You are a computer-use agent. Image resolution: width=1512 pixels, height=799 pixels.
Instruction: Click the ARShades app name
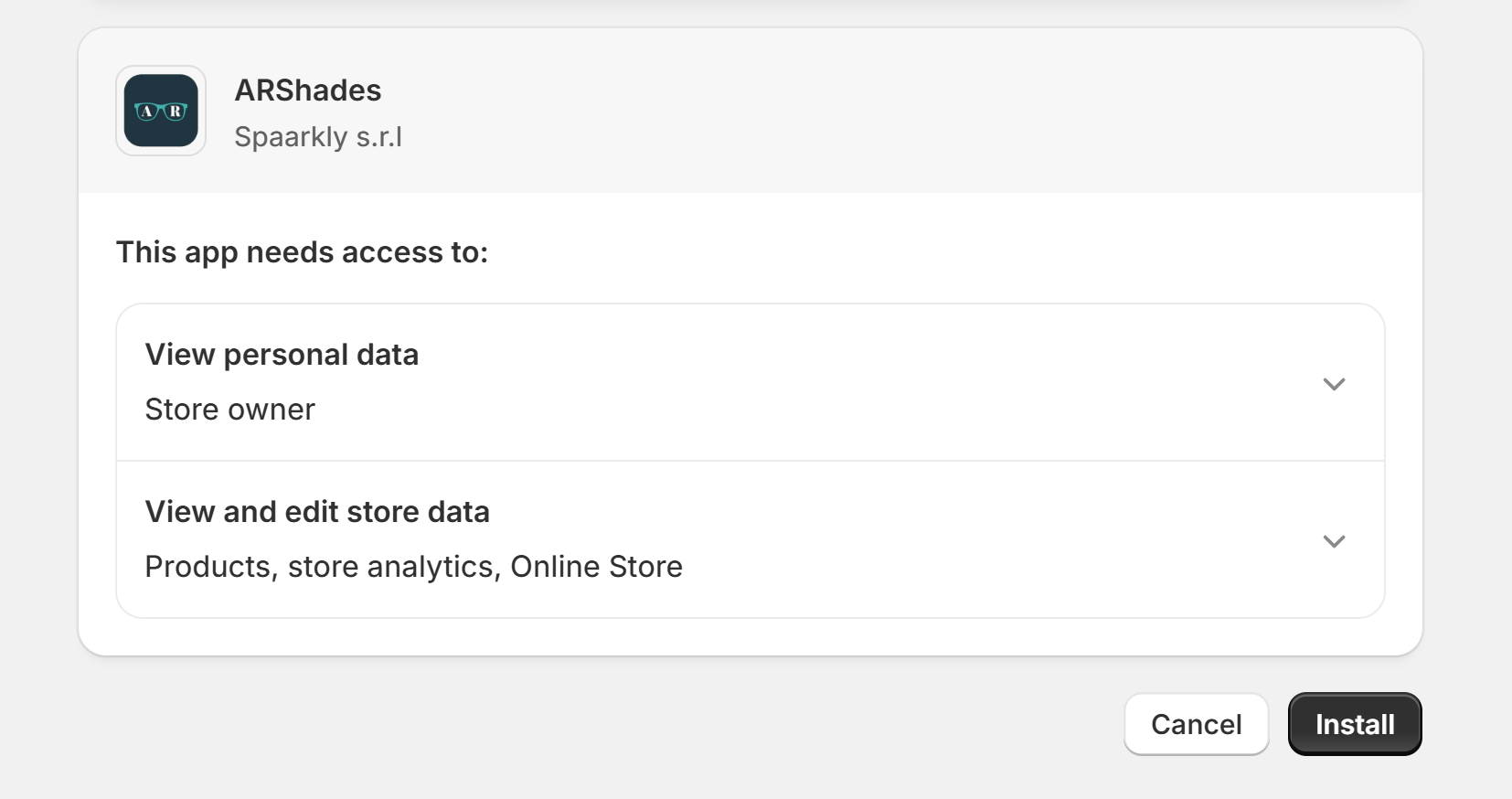pos(307,91)
